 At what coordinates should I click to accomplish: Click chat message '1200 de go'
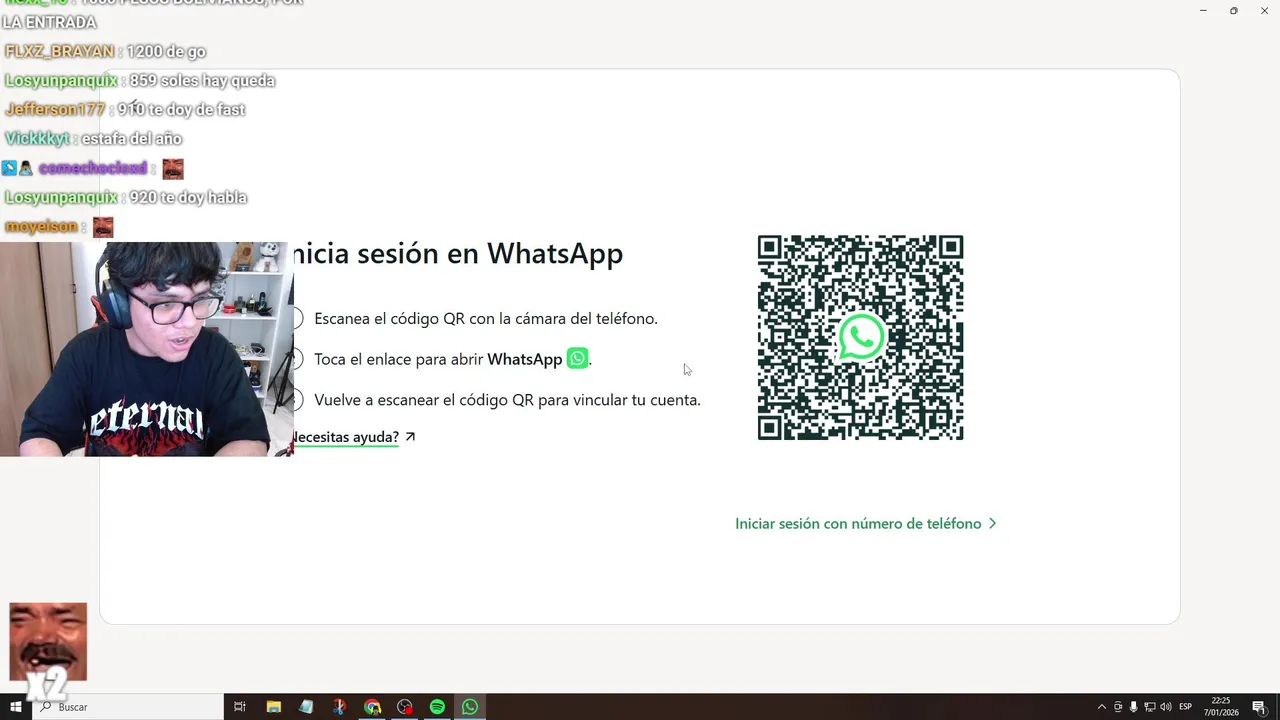tap(166, 52)
